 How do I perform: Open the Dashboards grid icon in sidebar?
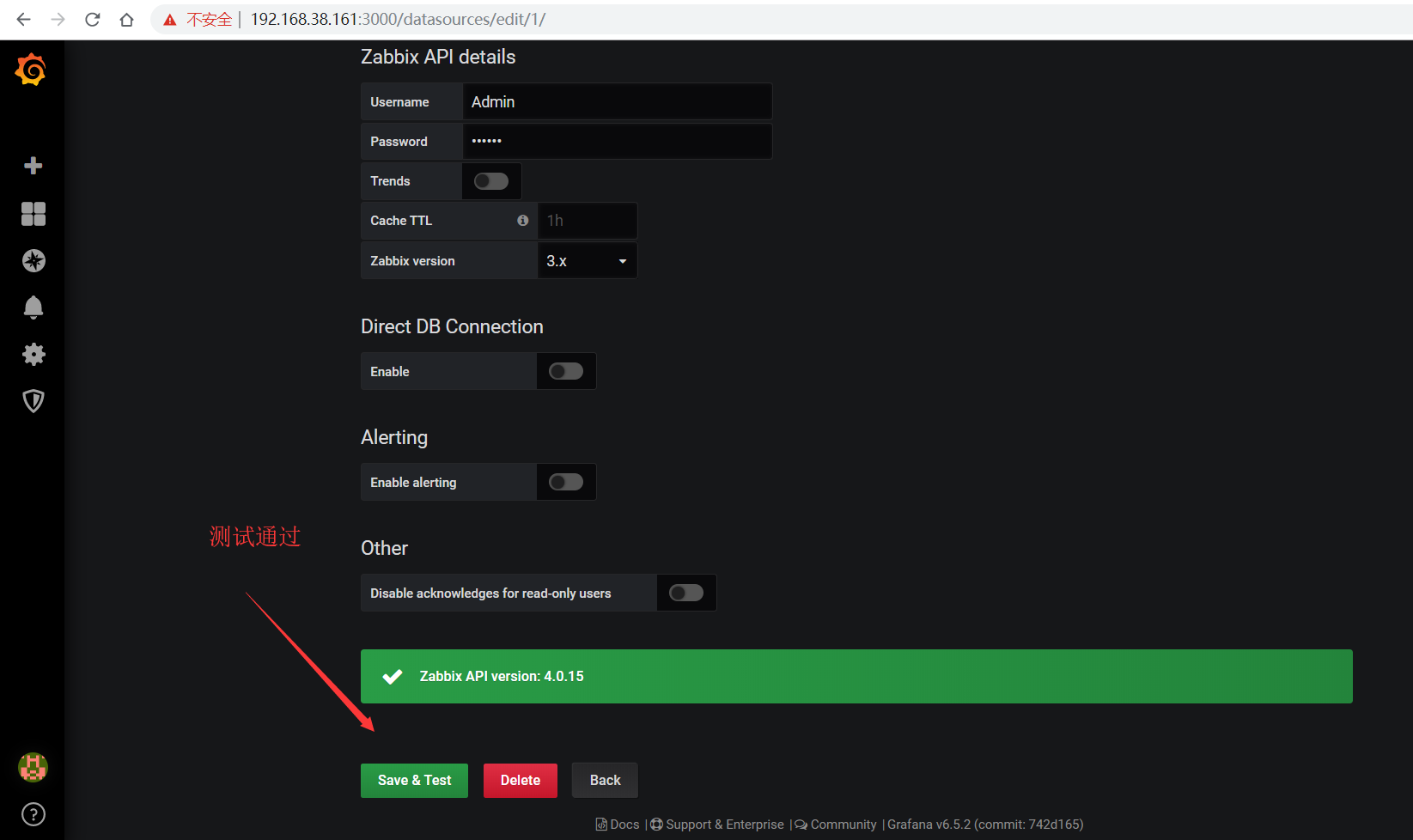[33, 214]
